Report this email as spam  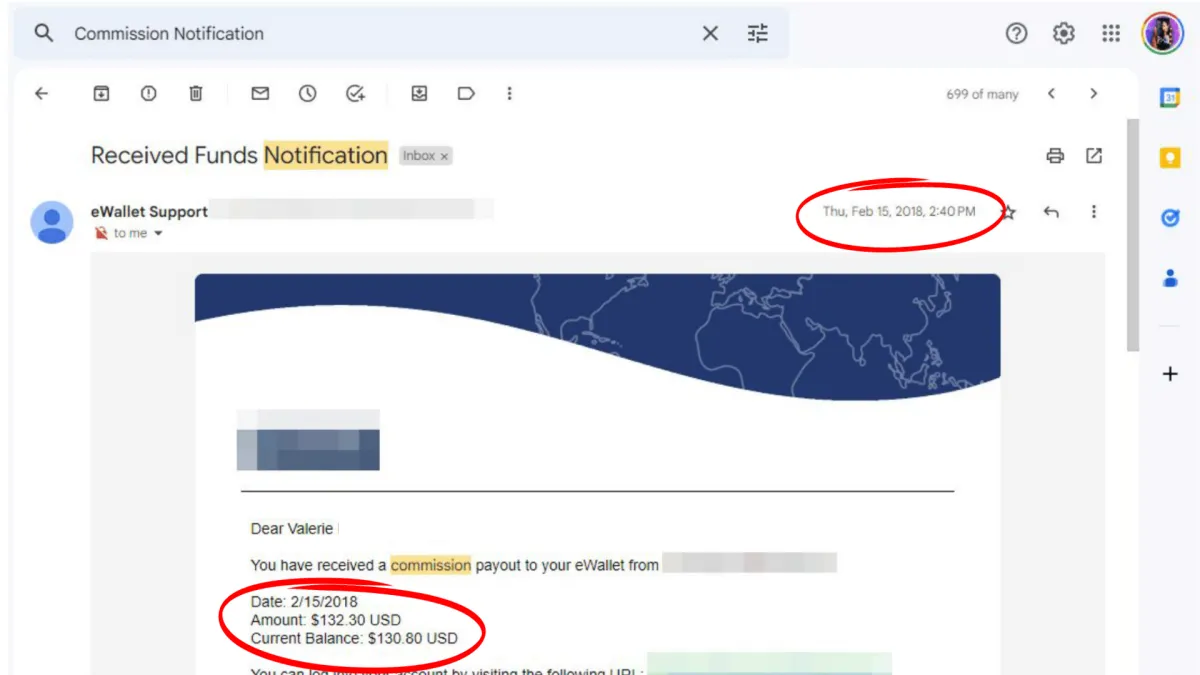point(148,93)
